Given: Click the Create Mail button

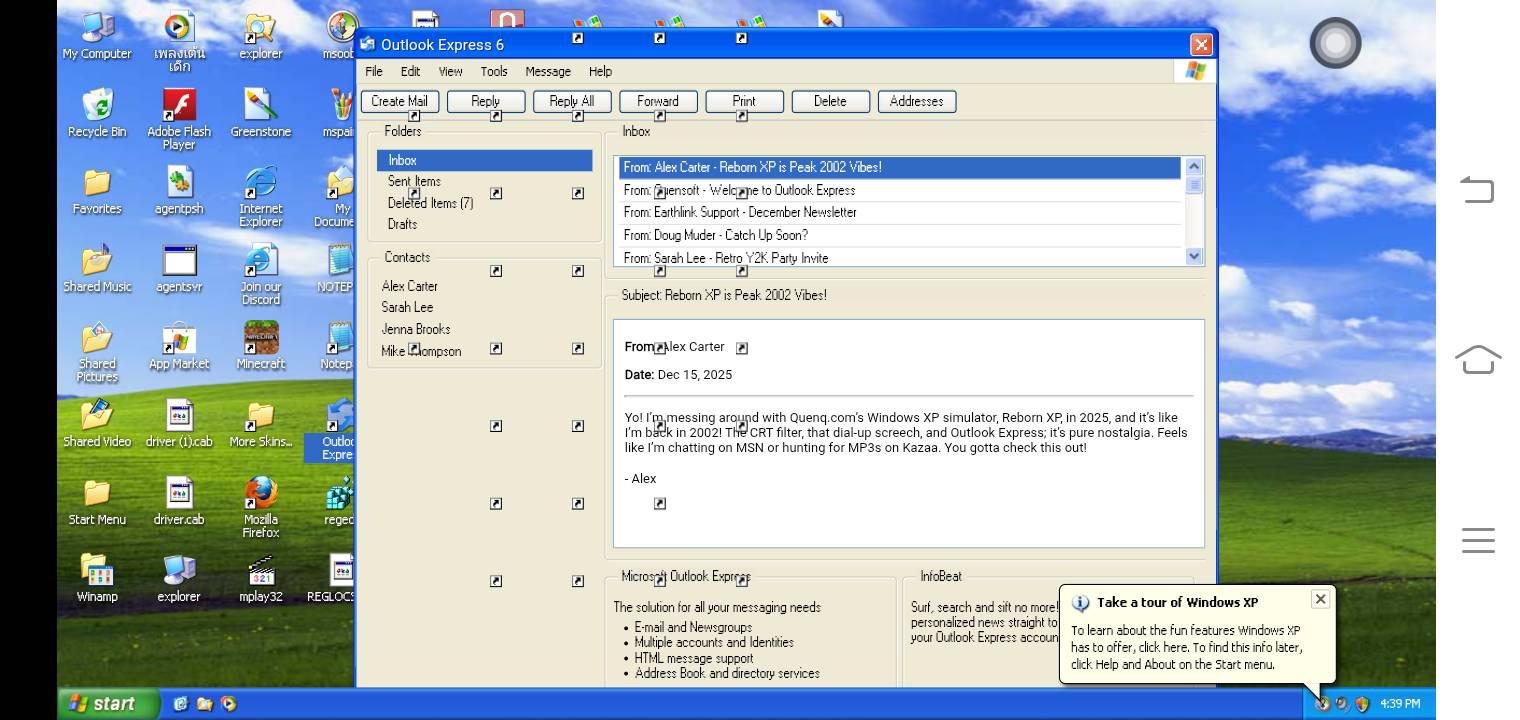Looking at the screenshot, I should tap(399, 101).
